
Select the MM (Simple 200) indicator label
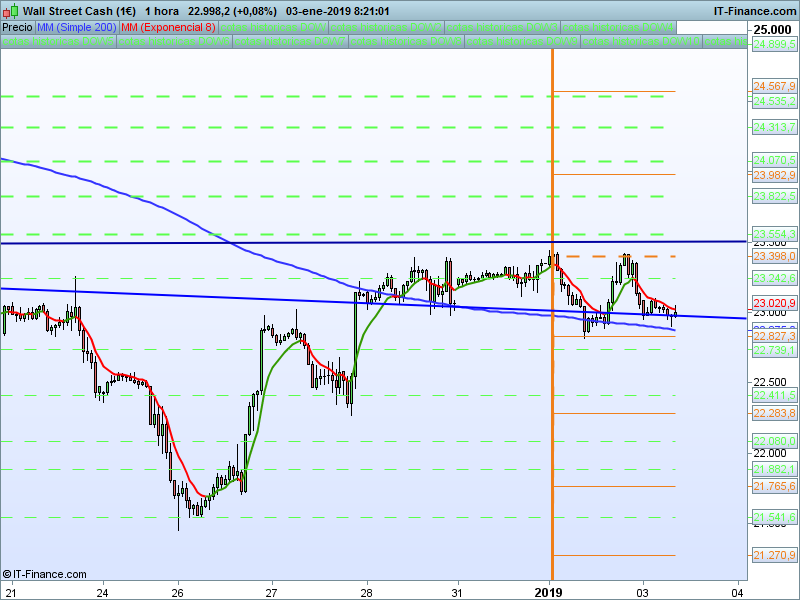pyautogui.click(x=77, y=28)
